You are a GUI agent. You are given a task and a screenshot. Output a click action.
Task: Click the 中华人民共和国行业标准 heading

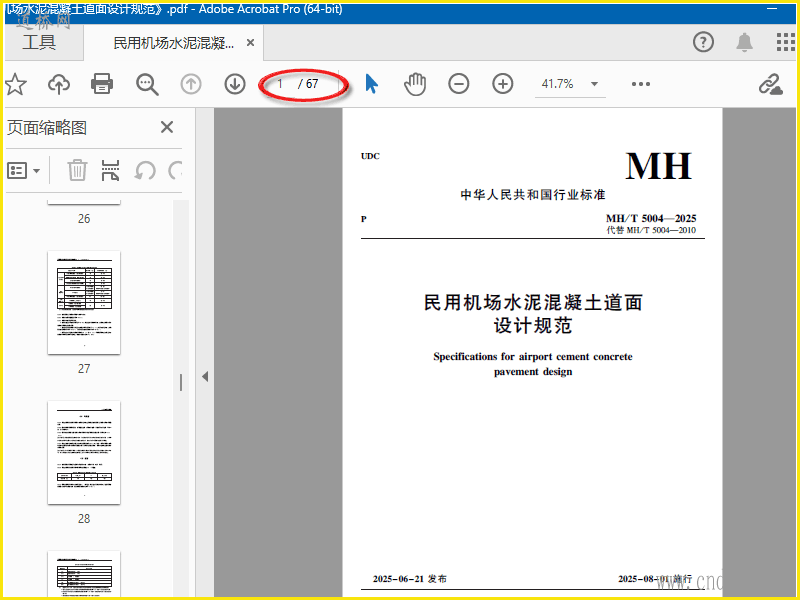click(533, 194)
